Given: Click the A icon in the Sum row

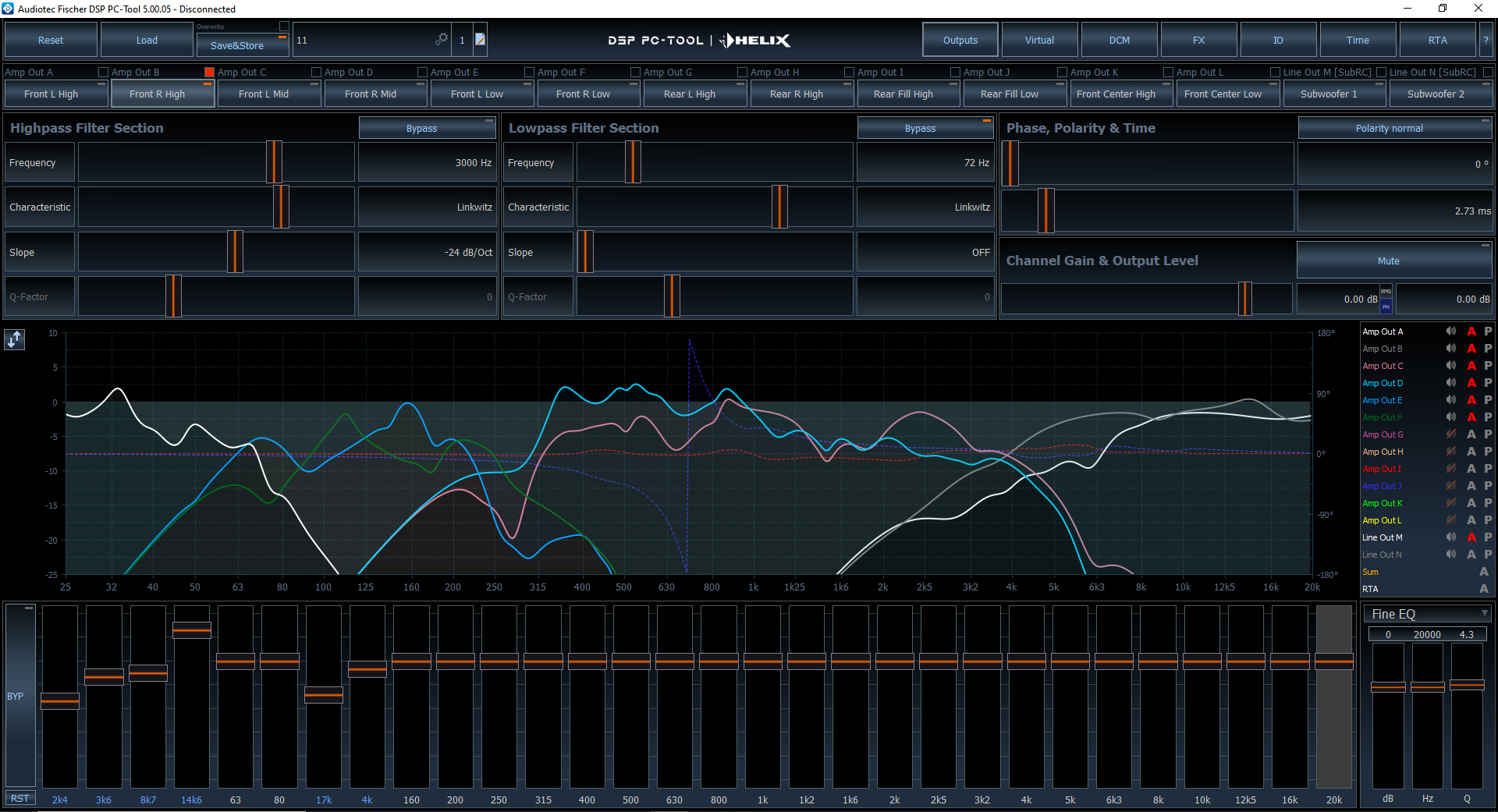Looking at the screenshot, I should [x=1483, y=572].
